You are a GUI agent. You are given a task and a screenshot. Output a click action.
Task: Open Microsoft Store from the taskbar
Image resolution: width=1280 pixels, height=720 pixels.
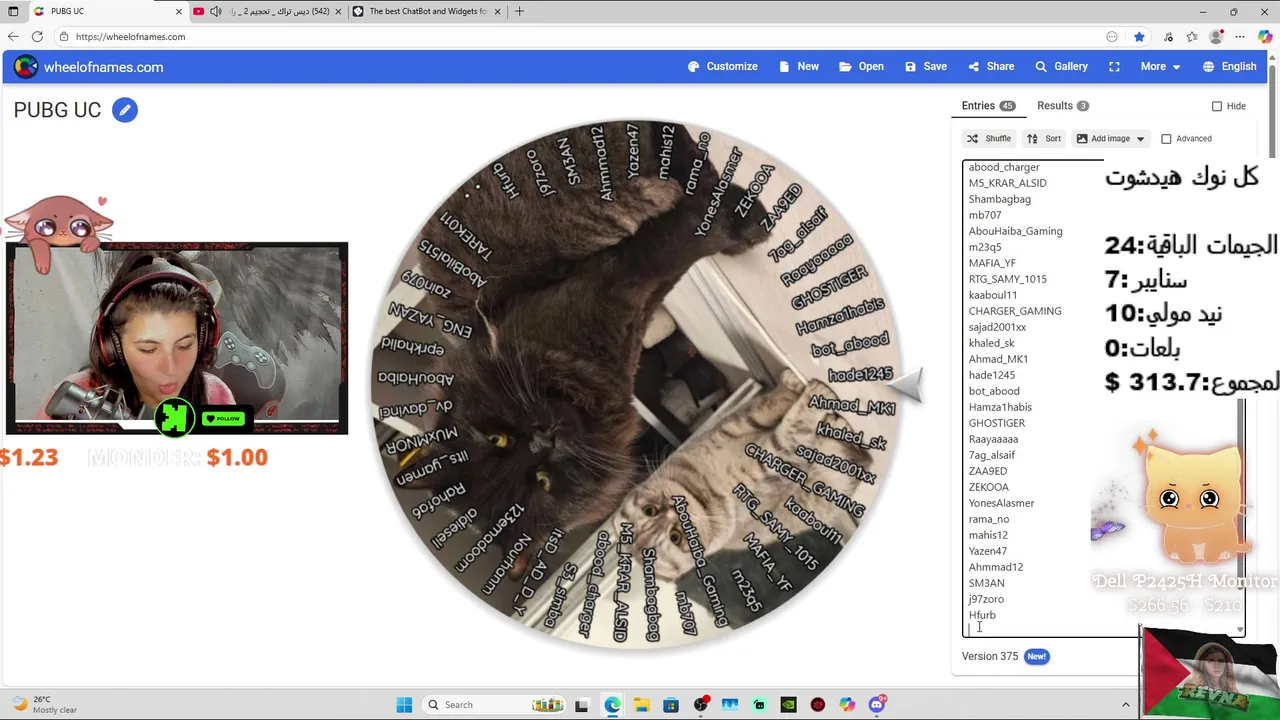coord(671,705)
